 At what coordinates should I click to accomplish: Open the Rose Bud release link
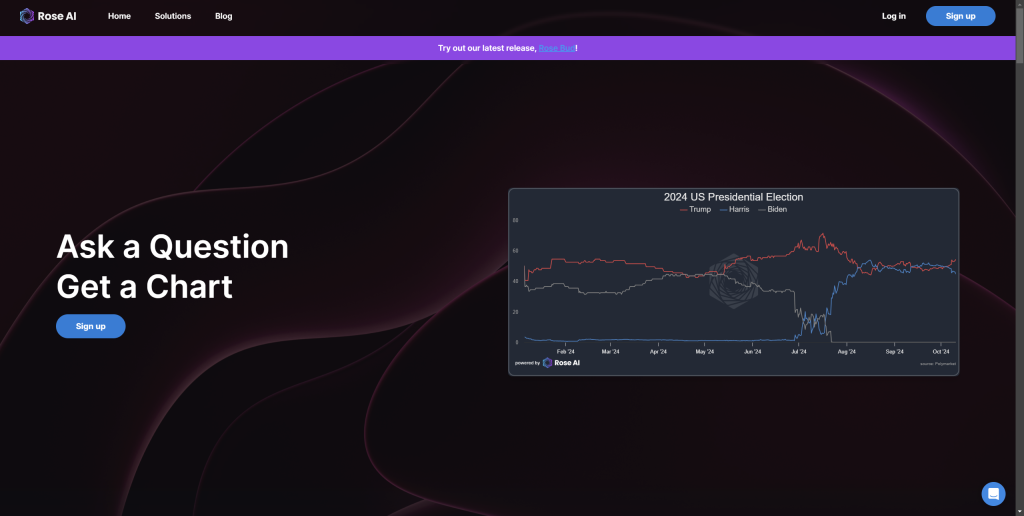[x=557, y=48]
